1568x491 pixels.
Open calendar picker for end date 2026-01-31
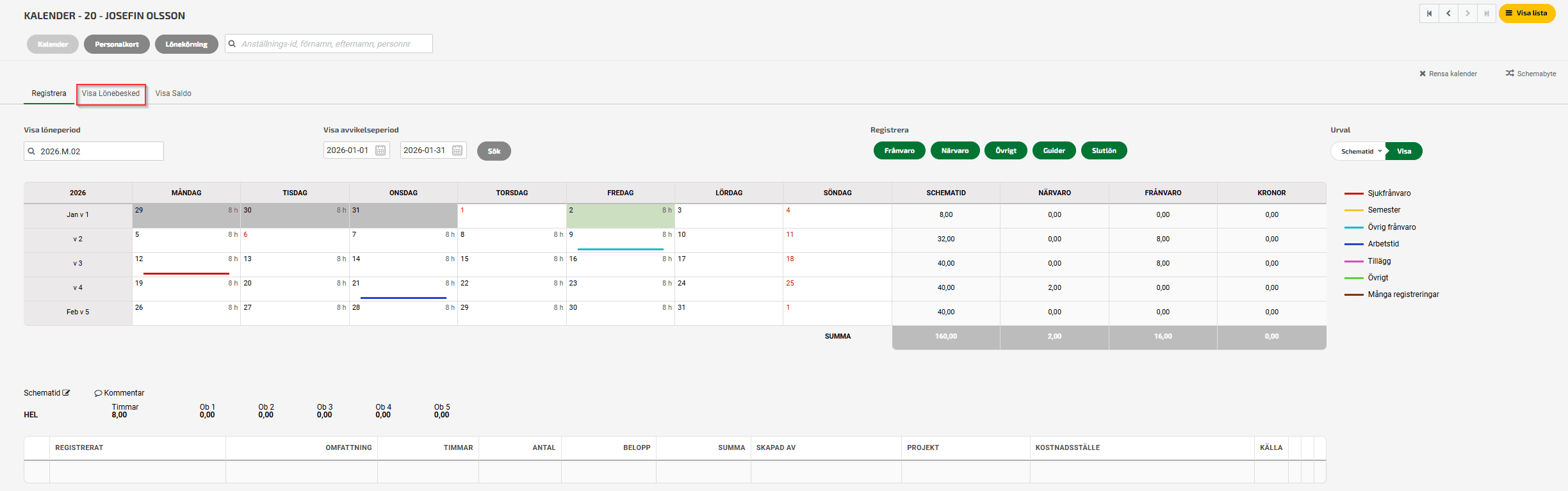pos(457,150)
